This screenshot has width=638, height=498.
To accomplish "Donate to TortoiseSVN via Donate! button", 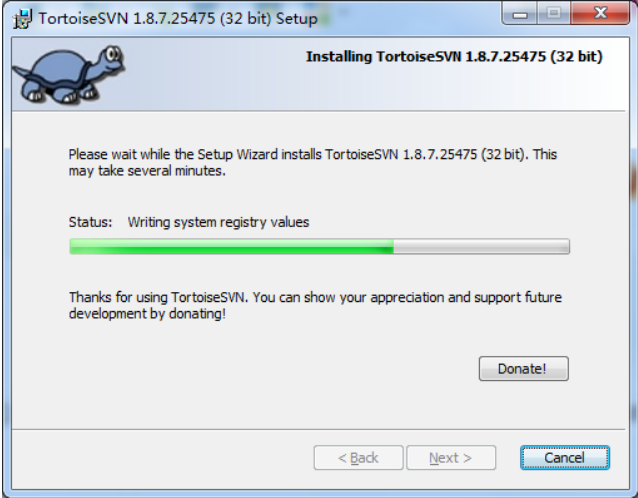I will tap(524, 369).
